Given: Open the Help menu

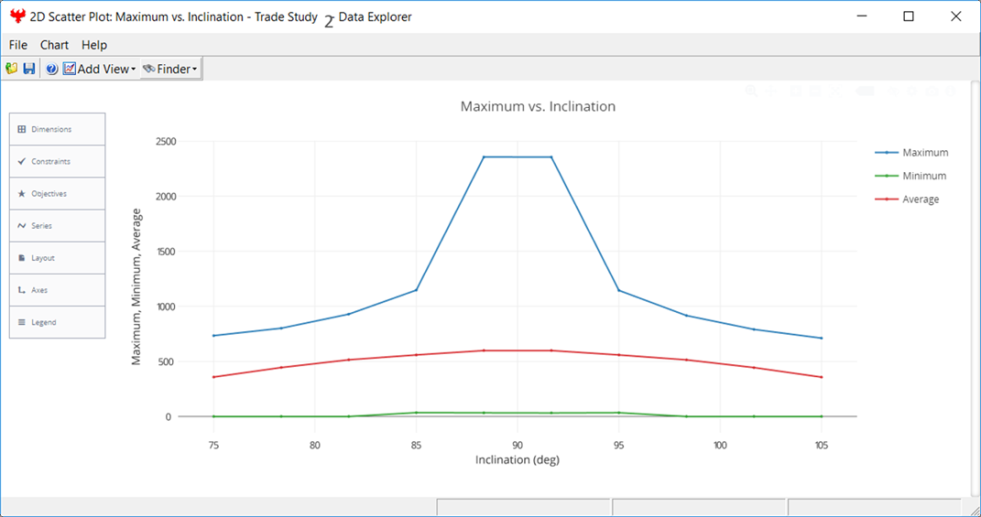Looking at the screenshot, I should 94,45.
